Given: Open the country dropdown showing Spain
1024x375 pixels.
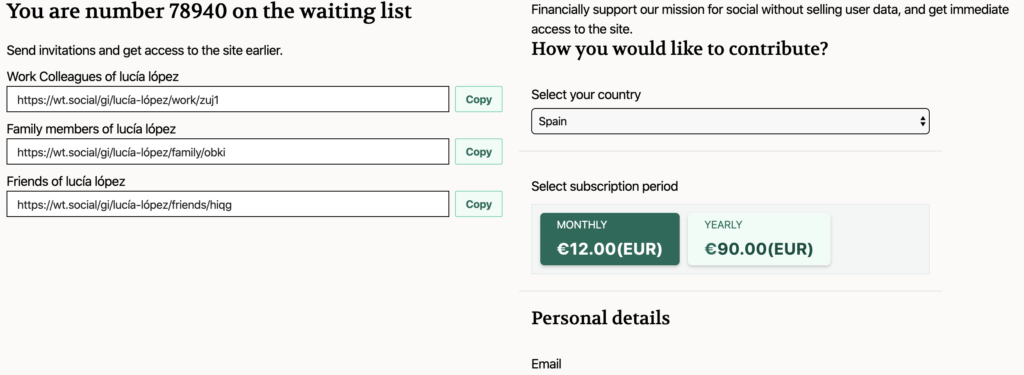Looking at the screenshot, I should [x=730, y=122].
